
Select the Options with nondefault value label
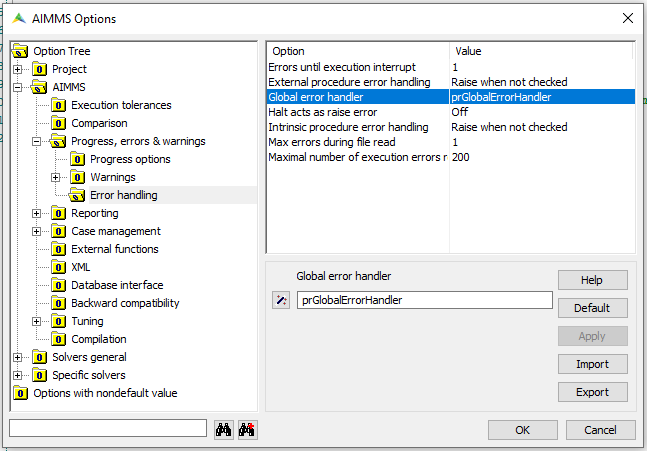[x=105, y=393]
